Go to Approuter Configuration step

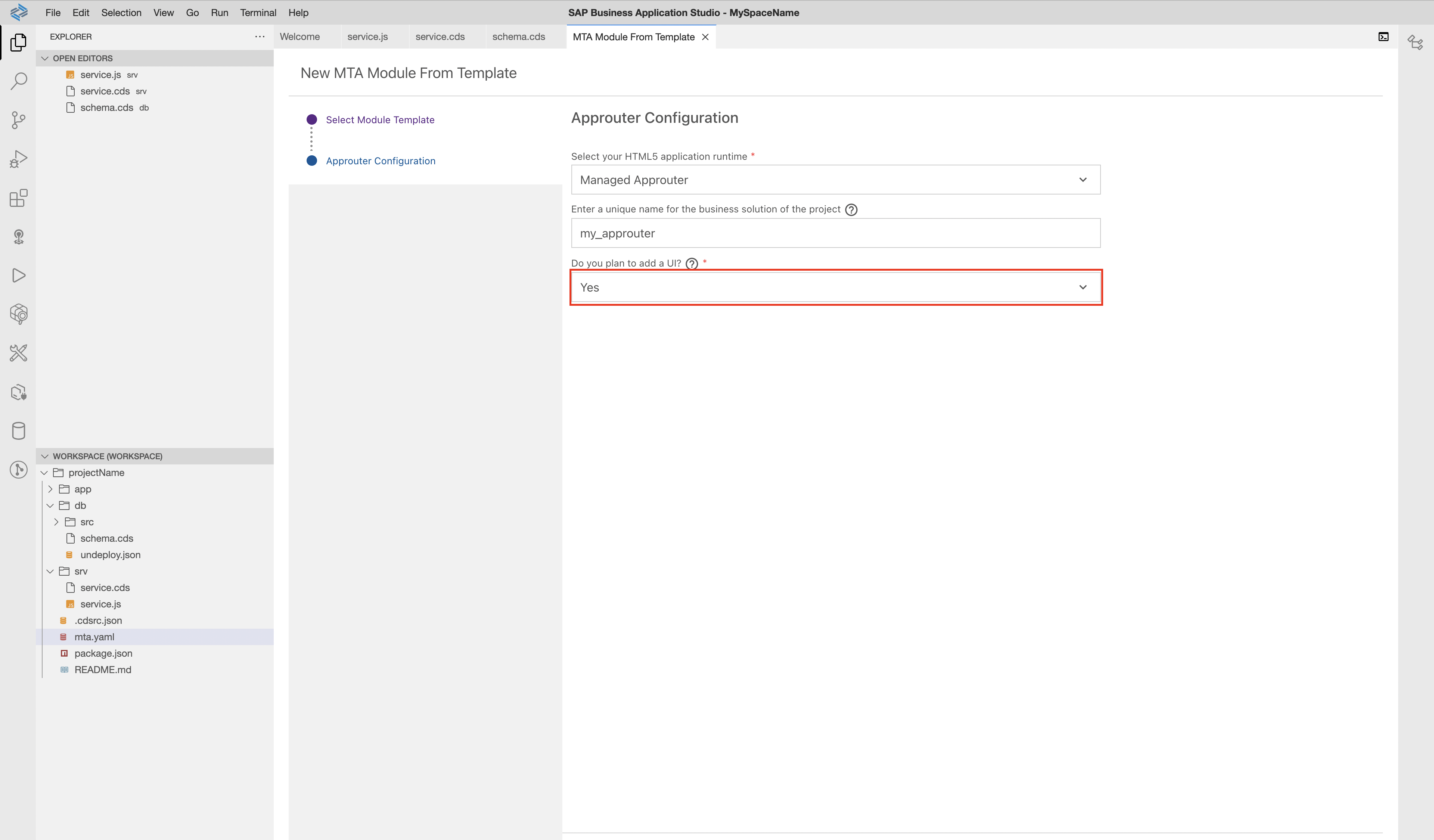(380, 161)
